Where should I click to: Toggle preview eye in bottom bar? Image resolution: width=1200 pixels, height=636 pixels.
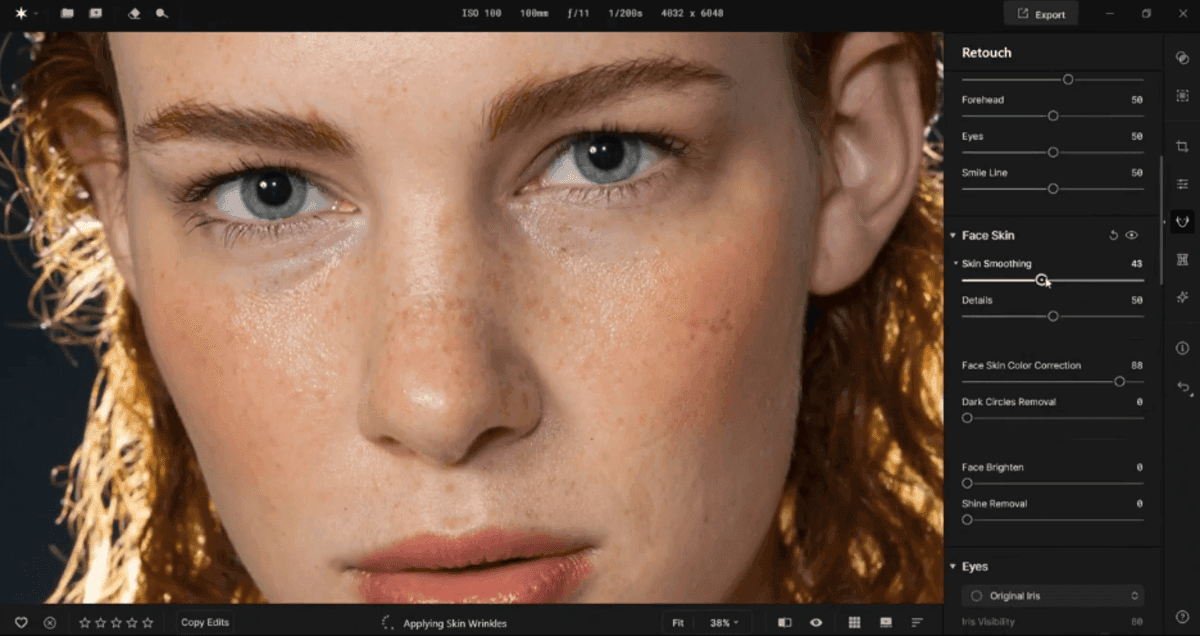(x=816, y=622)
